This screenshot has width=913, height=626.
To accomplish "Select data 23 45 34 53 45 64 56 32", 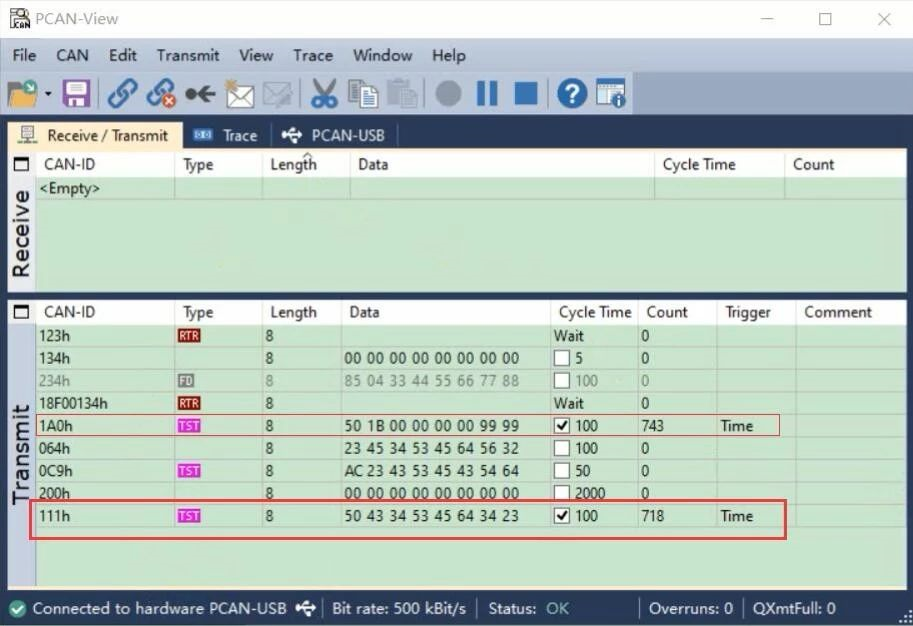I will click(431, 448).
